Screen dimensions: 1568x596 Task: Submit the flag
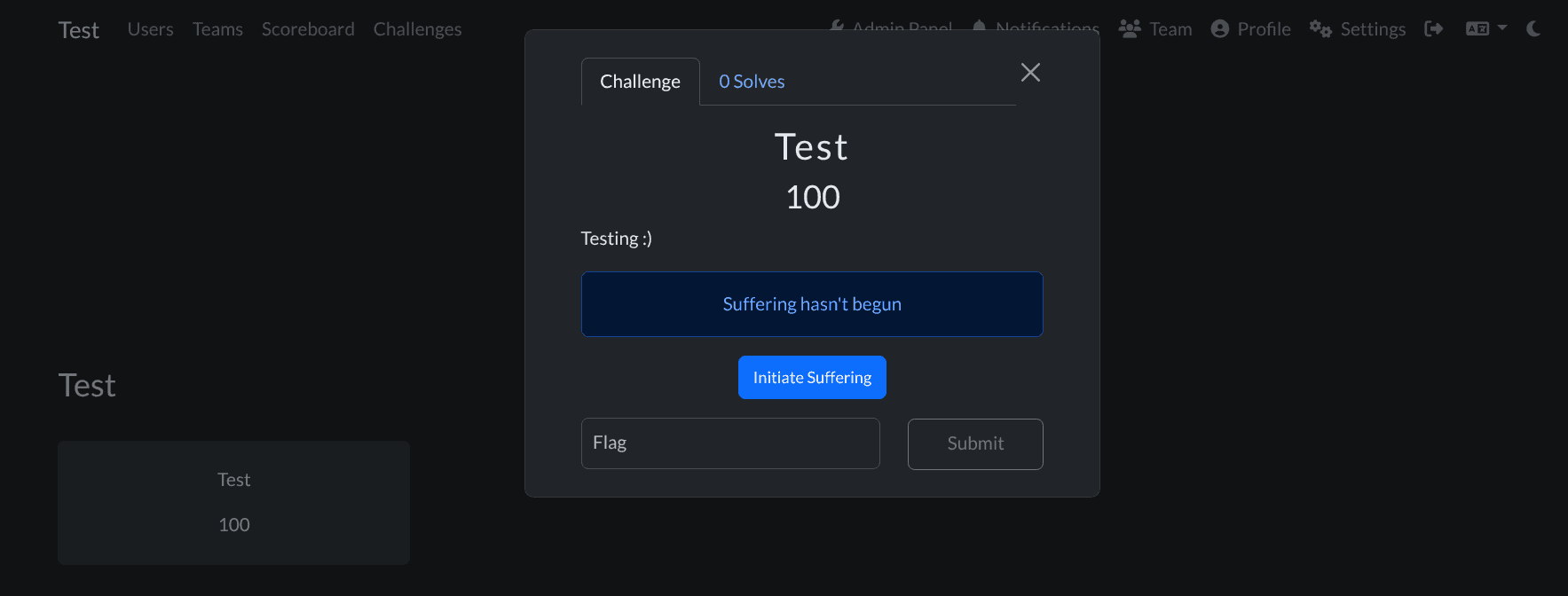click(975, 443)
